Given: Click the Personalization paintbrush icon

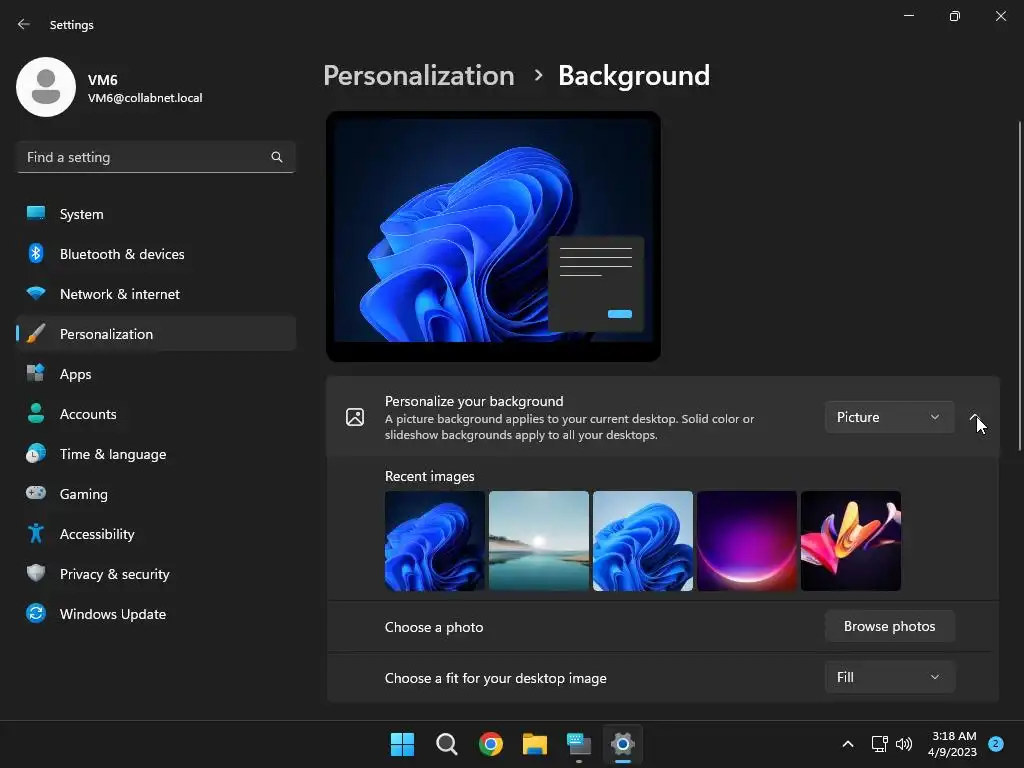Looking at the screenshot, I should click(36, 334).
